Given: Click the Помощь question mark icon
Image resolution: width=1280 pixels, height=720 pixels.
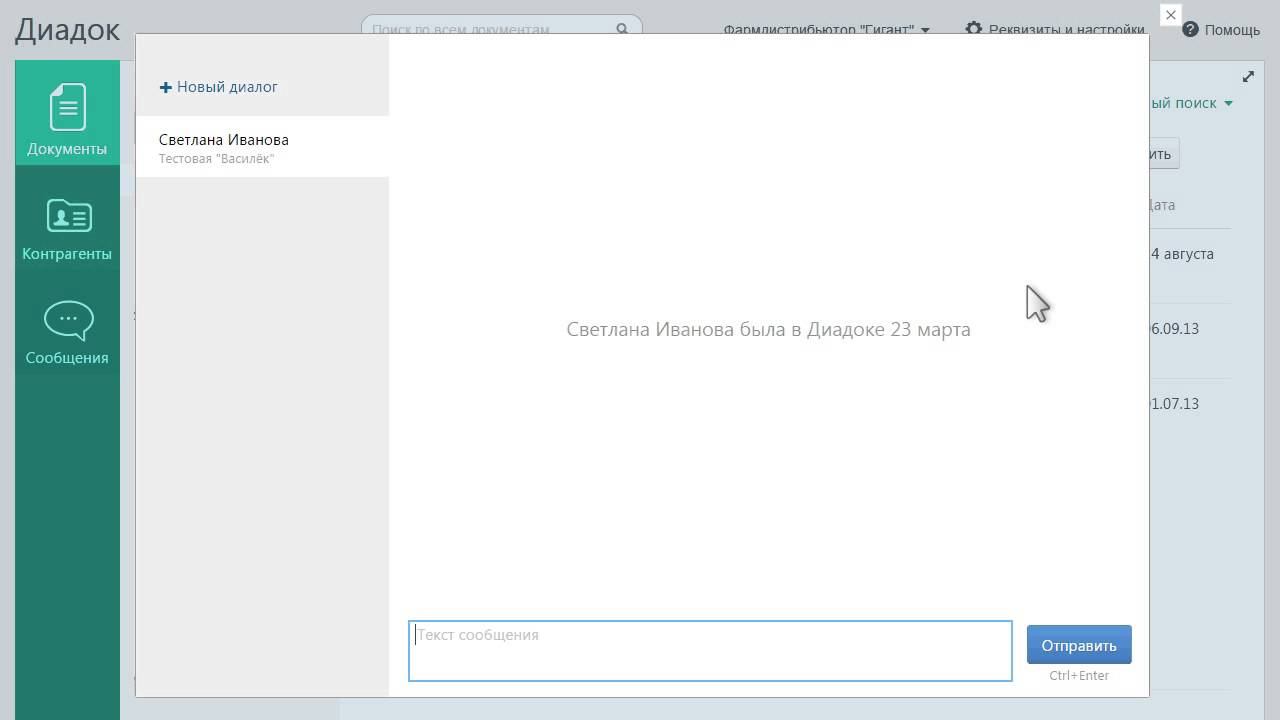Looking at the screenshot, I should pyautogui.click(x=1190, y=30).
